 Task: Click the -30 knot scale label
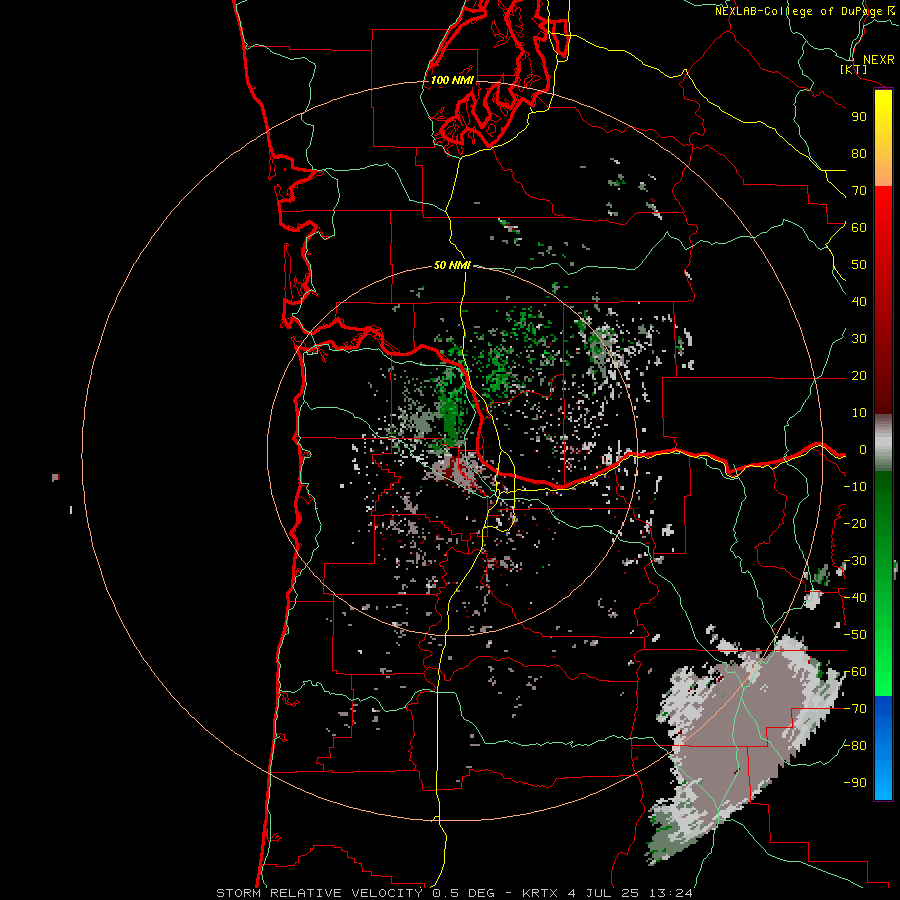[855, 561]
